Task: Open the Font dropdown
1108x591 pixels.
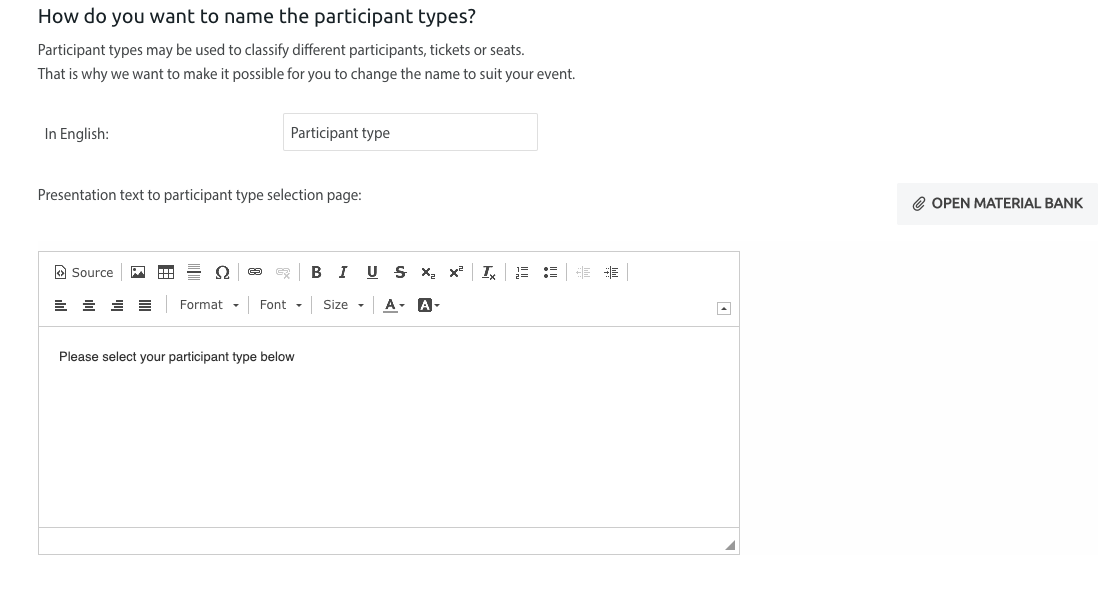Action: coord(281,305)
